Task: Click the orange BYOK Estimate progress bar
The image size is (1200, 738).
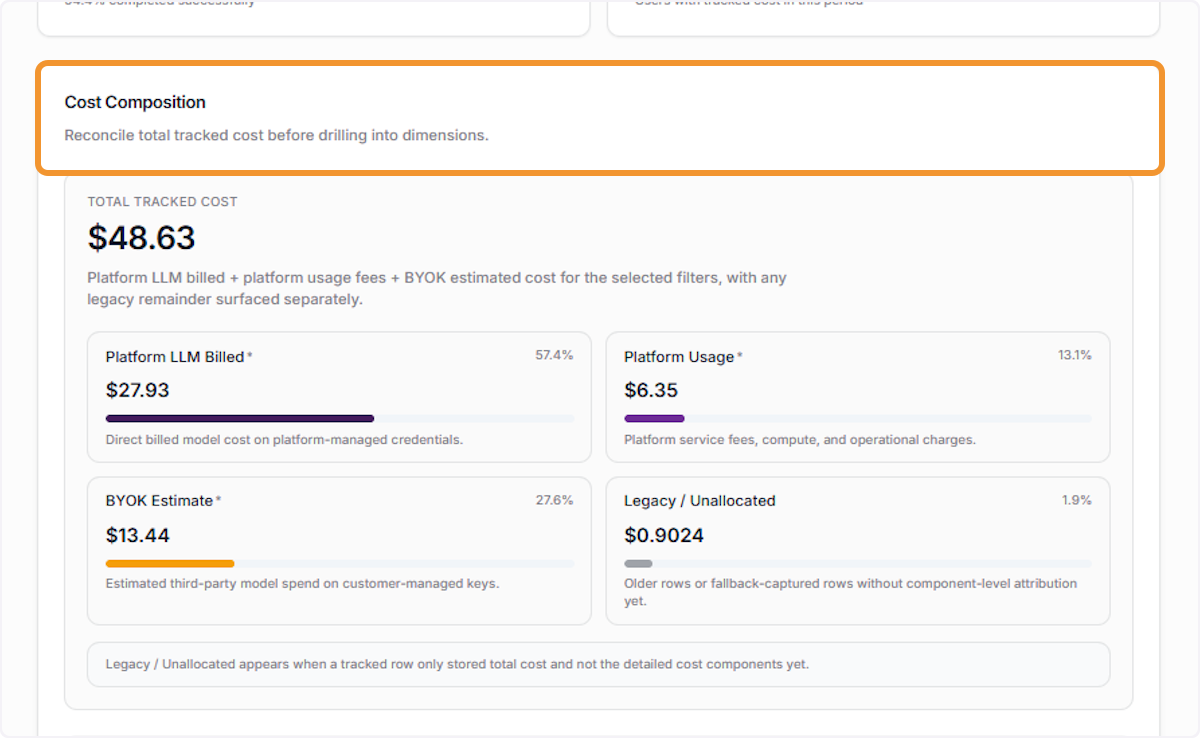Action: point(170,563)
